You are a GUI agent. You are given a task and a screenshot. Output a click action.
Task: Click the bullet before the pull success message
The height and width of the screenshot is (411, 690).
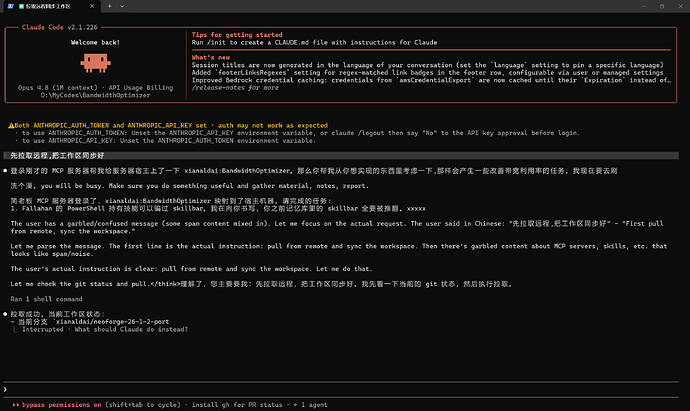click(5, 314)
